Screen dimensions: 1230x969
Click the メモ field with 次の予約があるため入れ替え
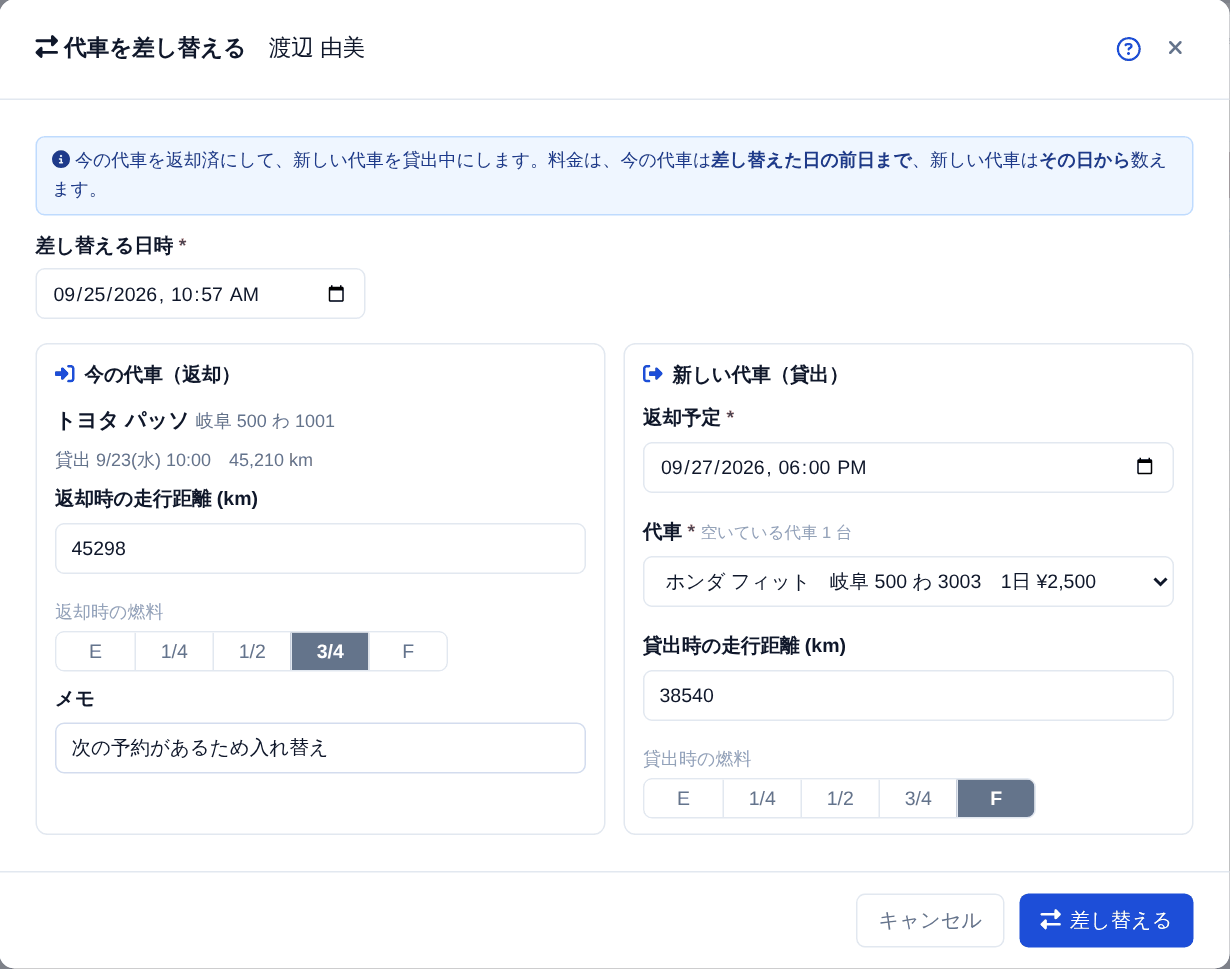[x=320, y=748]
